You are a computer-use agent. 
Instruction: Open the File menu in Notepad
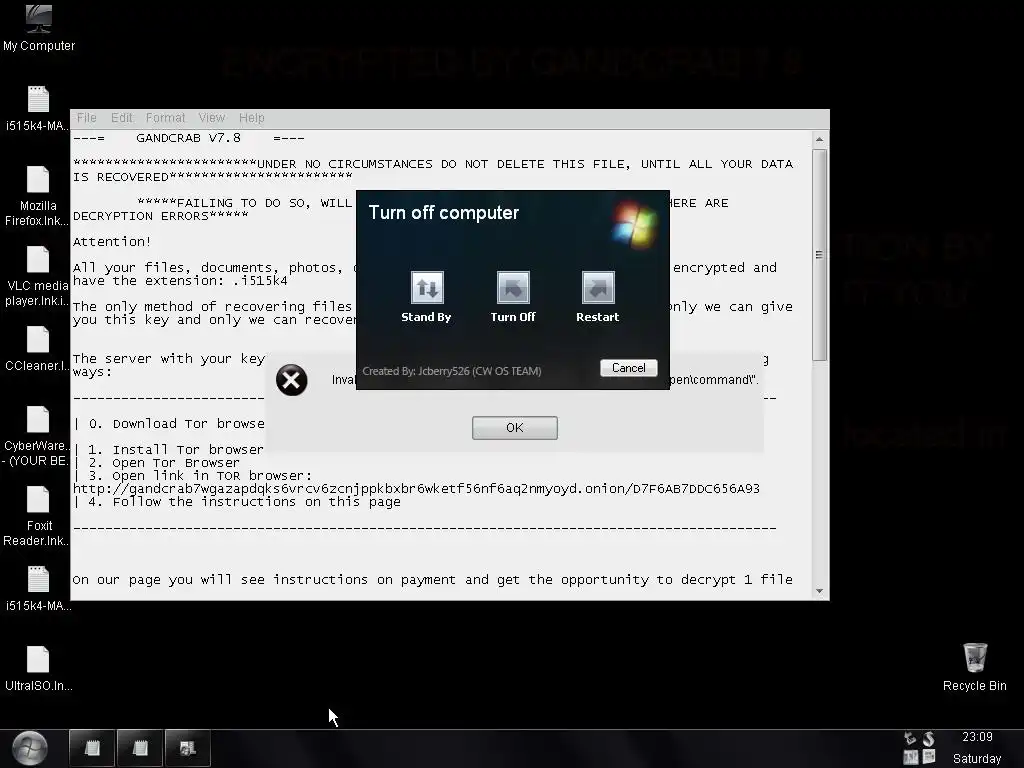pos(86,118)
